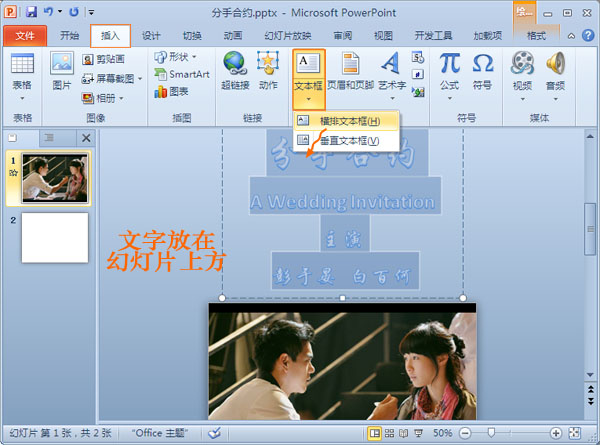Screen dimensions: 600x445
Task: Choose 横排文本框(H) horizontal text box
Action: 347,121
